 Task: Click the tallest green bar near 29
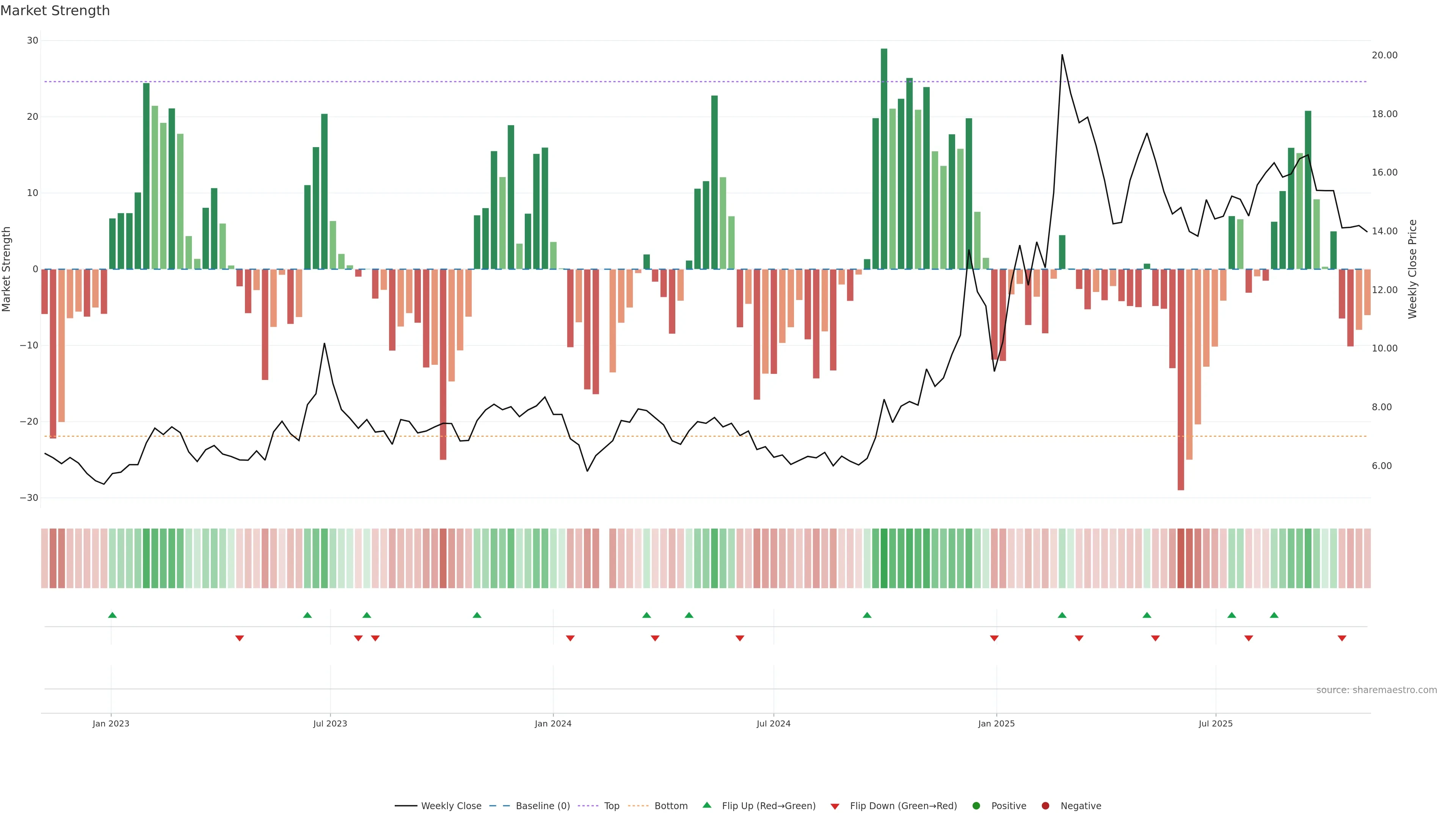click(x=884, y=158)
